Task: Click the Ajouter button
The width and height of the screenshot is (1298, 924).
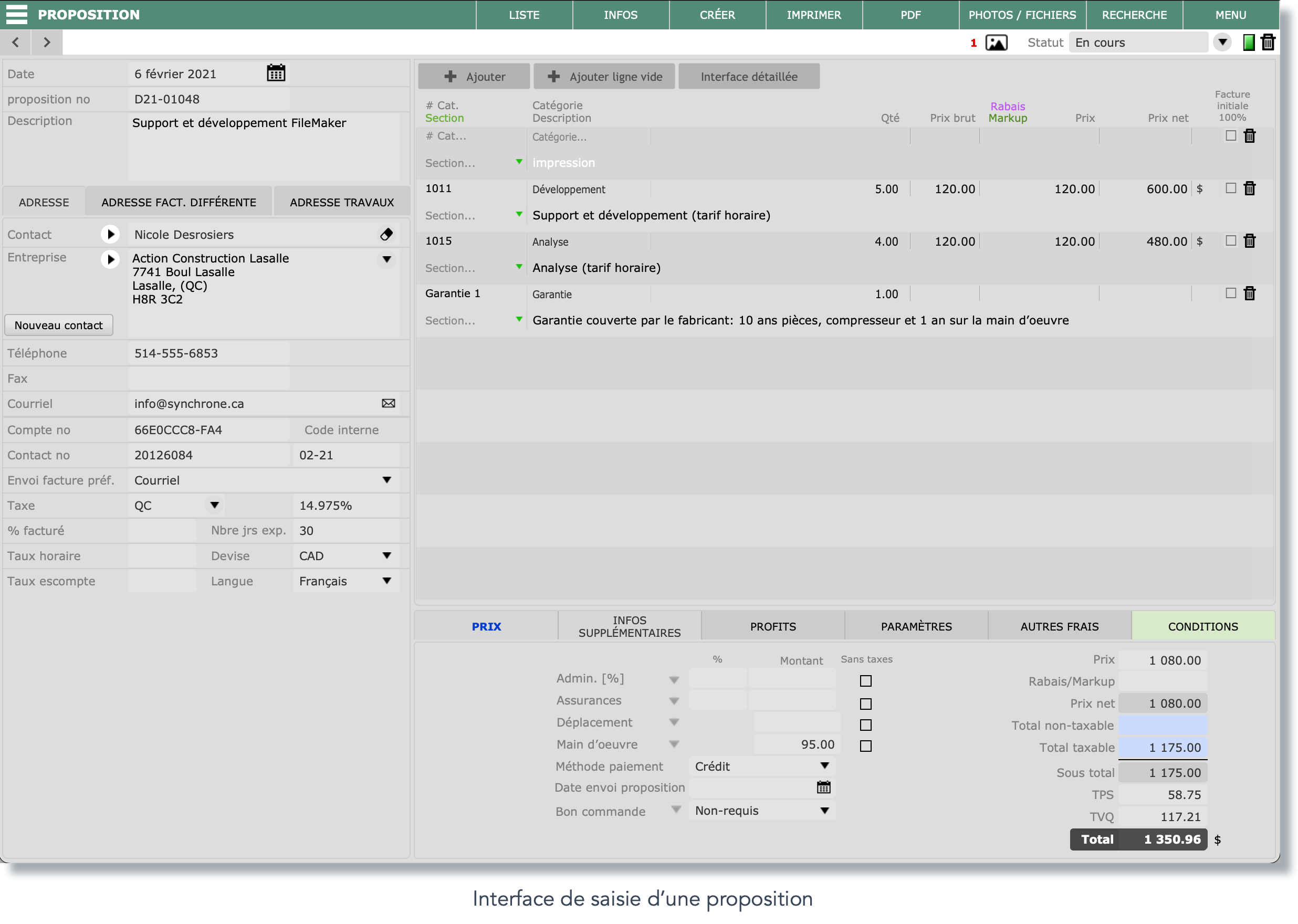Action: pyautogui.click(x=474, y=76)
